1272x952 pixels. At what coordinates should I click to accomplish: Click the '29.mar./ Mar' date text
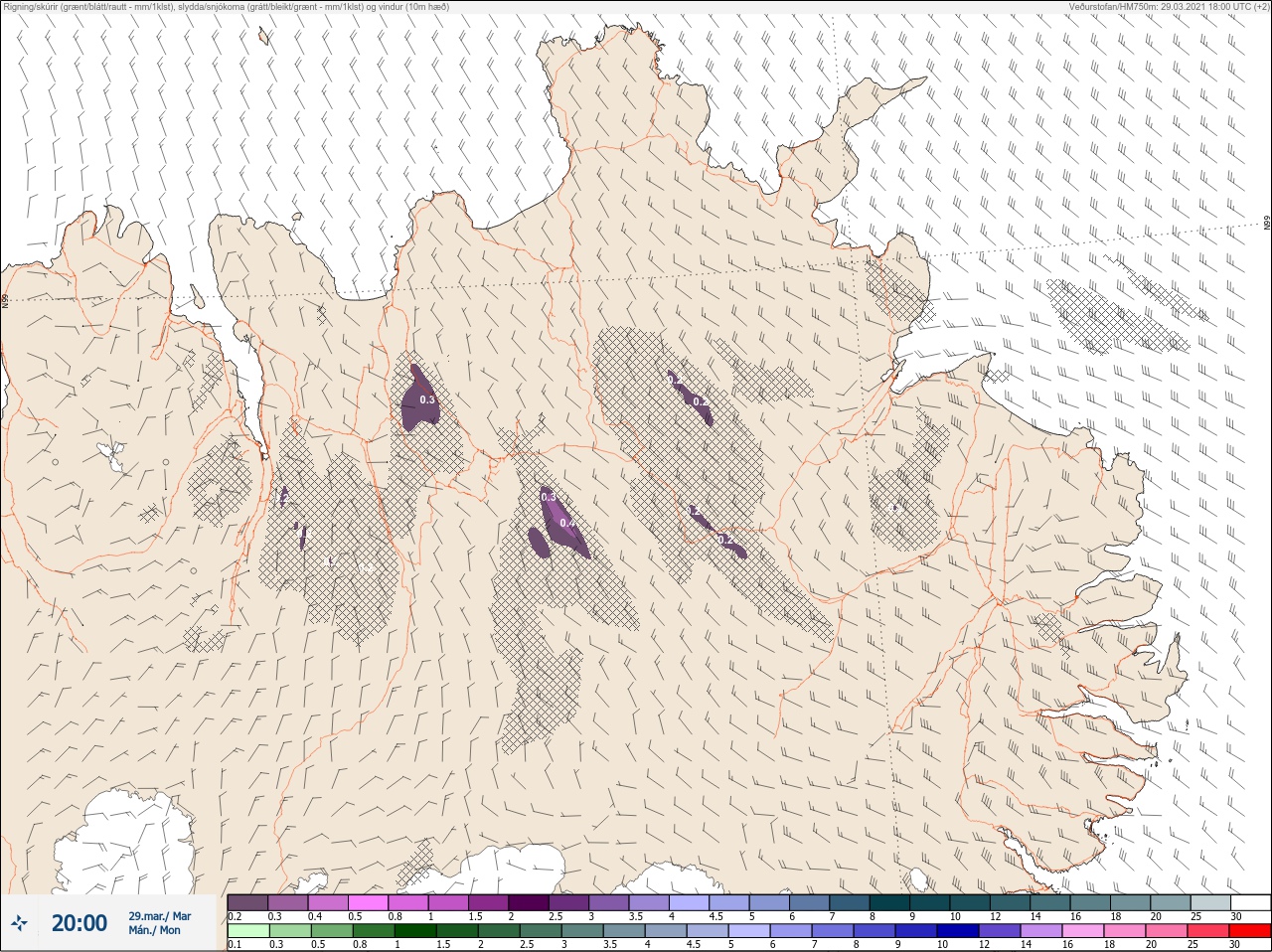tap(160, 916)
